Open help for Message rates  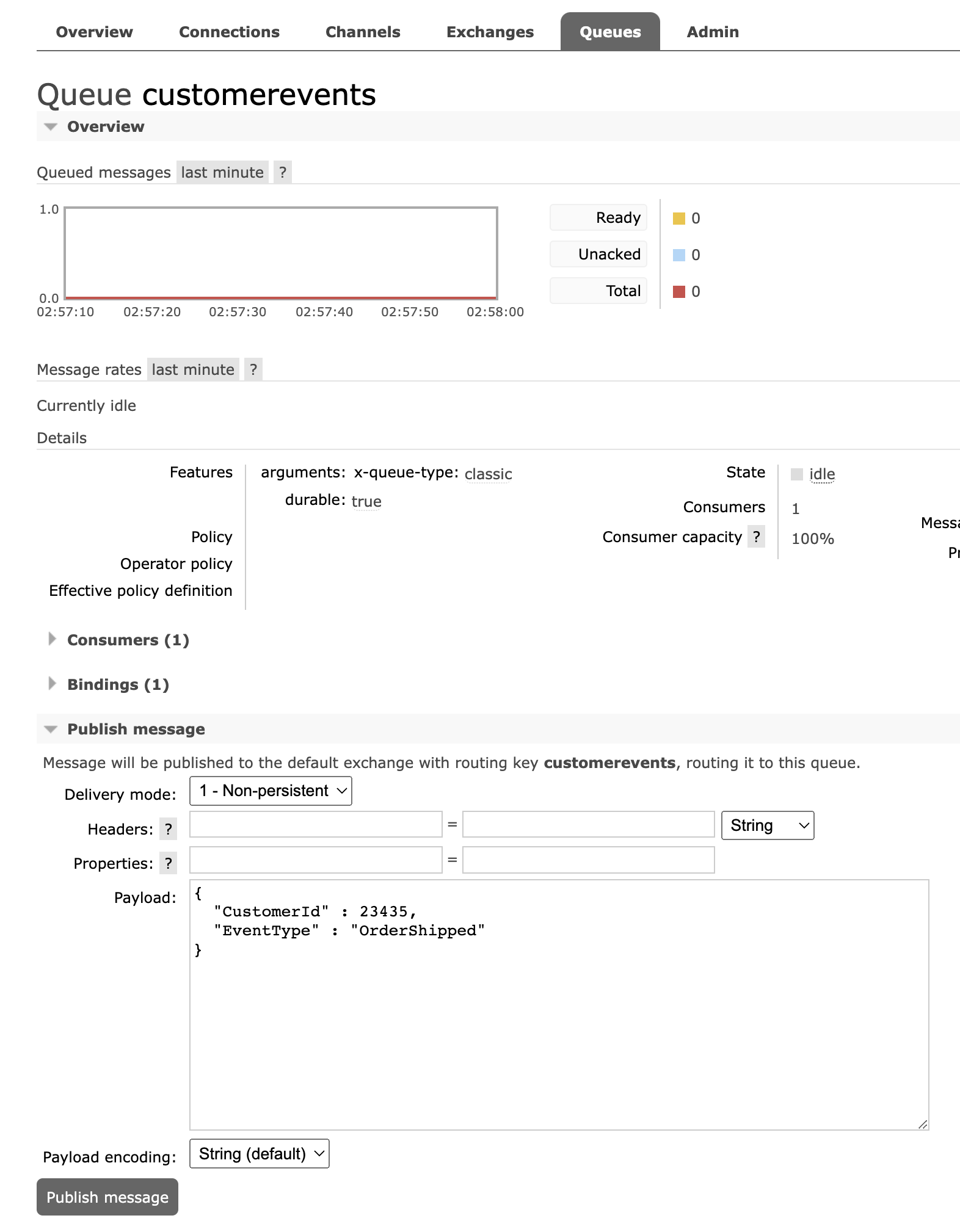pos(253,369)
